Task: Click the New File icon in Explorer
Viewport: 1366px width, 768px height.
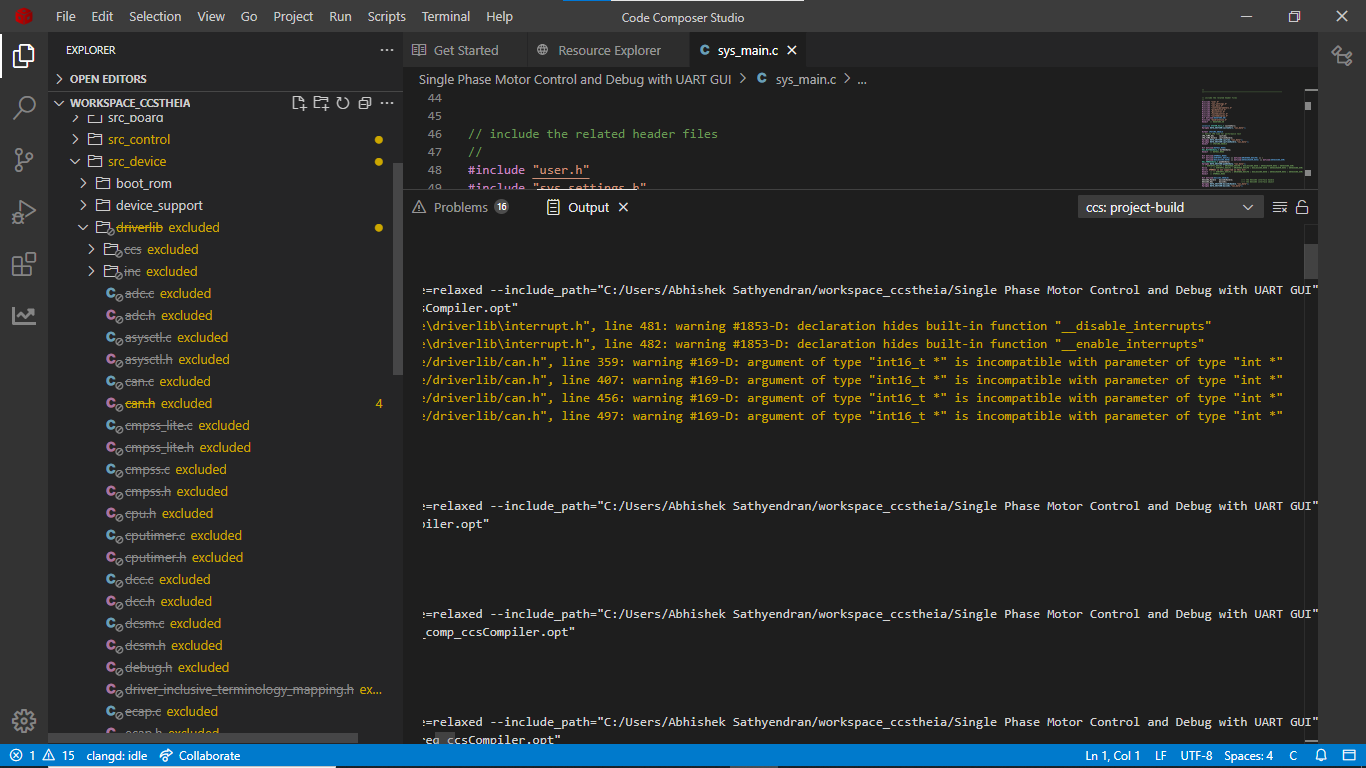Action: click(x=299, y=103)
